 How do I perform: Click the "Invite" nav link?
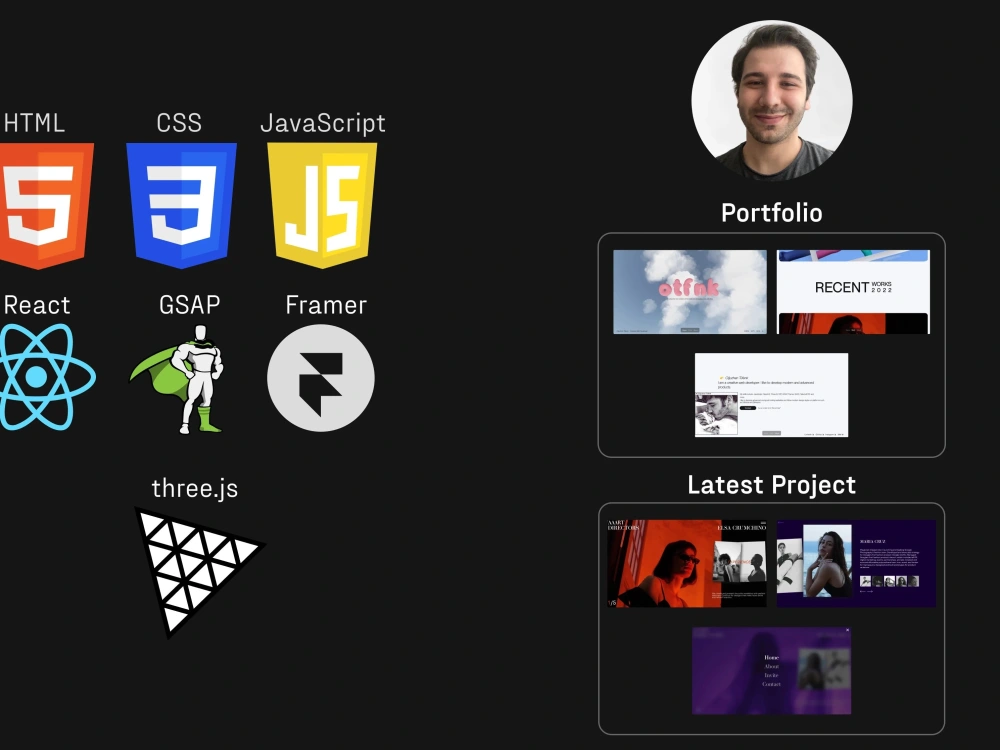point(770,675)
